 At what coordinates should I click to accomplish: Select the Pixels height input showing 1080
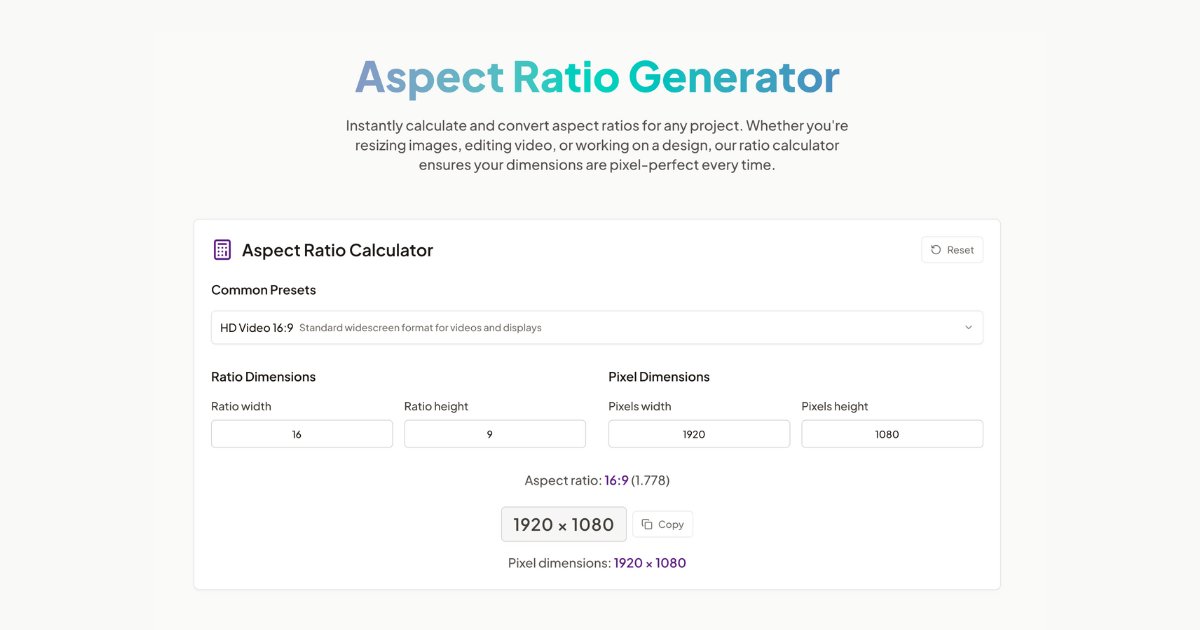[891, 434]
